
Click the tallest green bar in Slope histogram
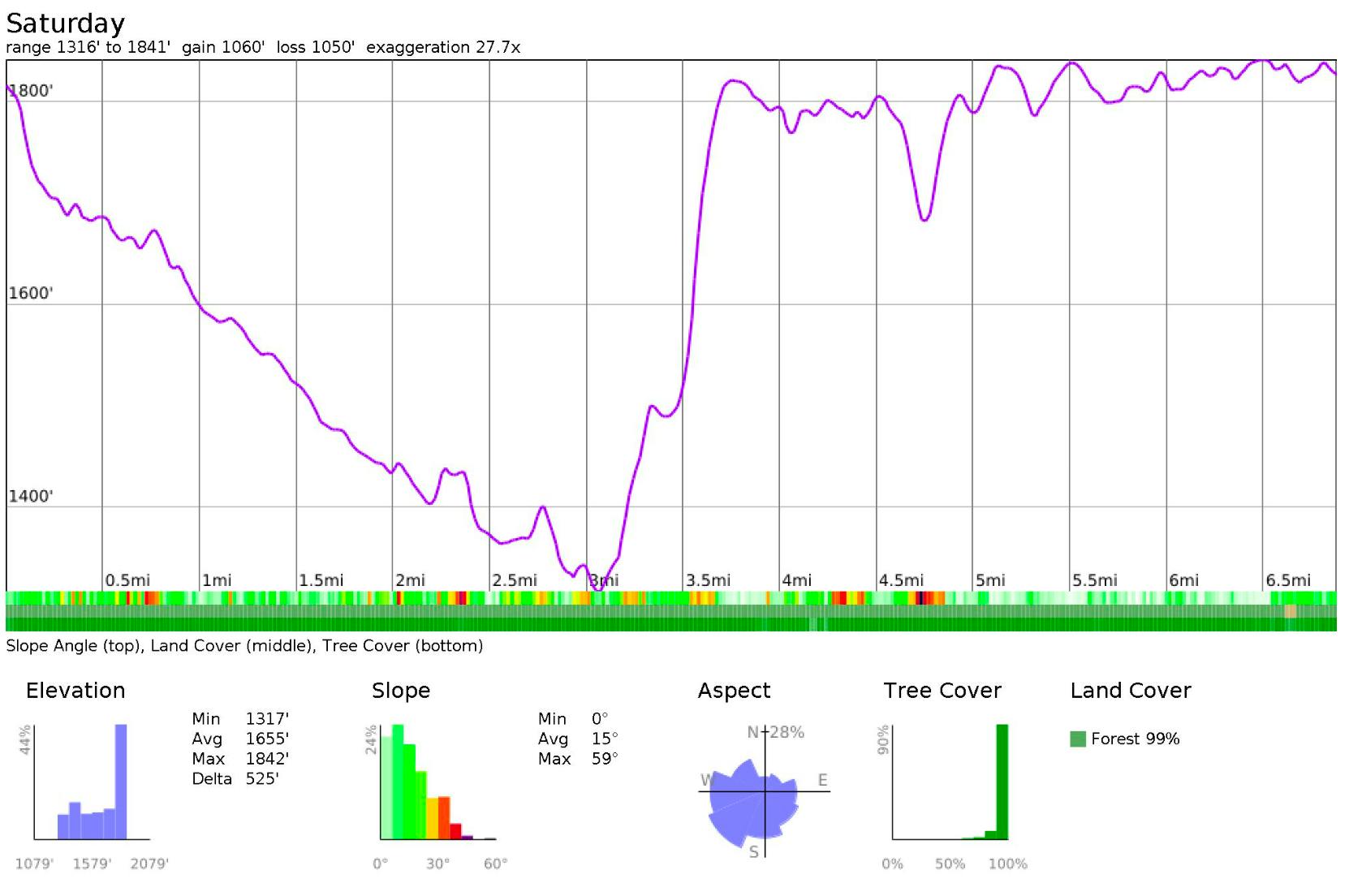point(398,782)
